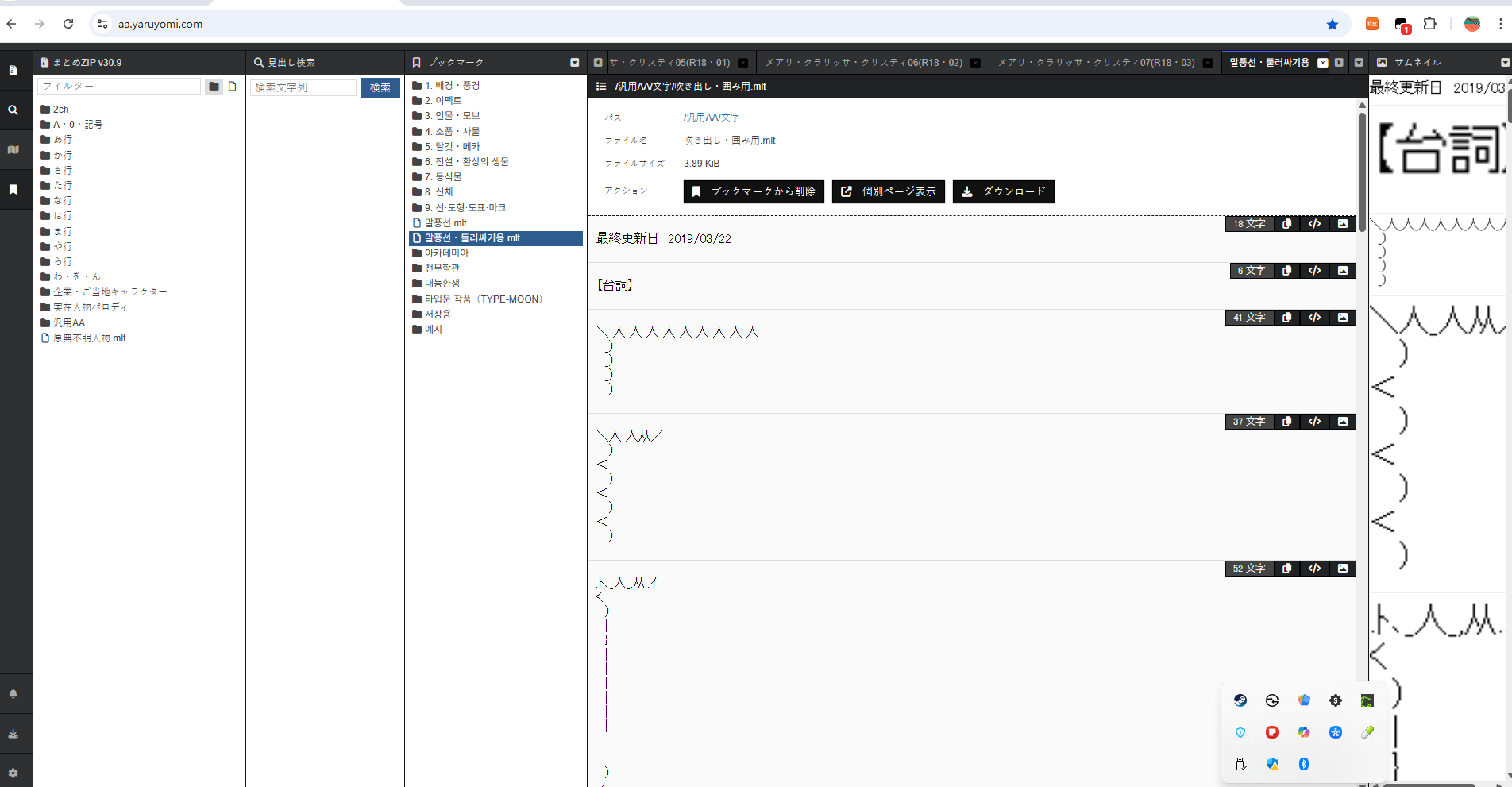Image resolution: width=1512 pixels, height=787 pixels.
Task: Click the search icon in the left sidebar
Action: point(13,110)
